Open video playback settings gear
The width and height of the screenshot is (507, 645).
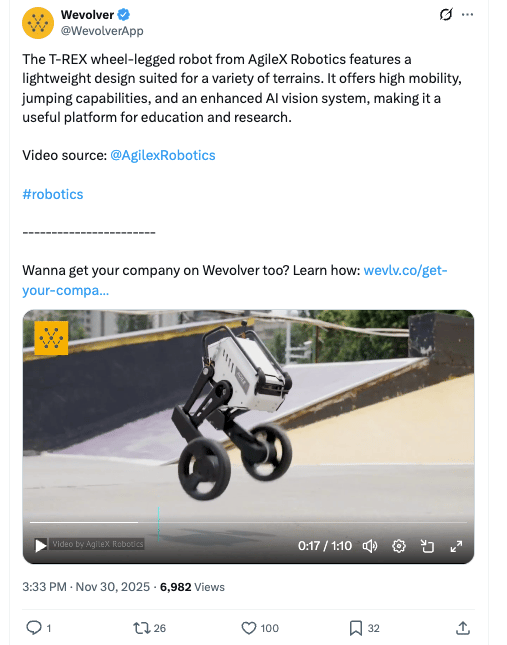[x=399, y=546]
